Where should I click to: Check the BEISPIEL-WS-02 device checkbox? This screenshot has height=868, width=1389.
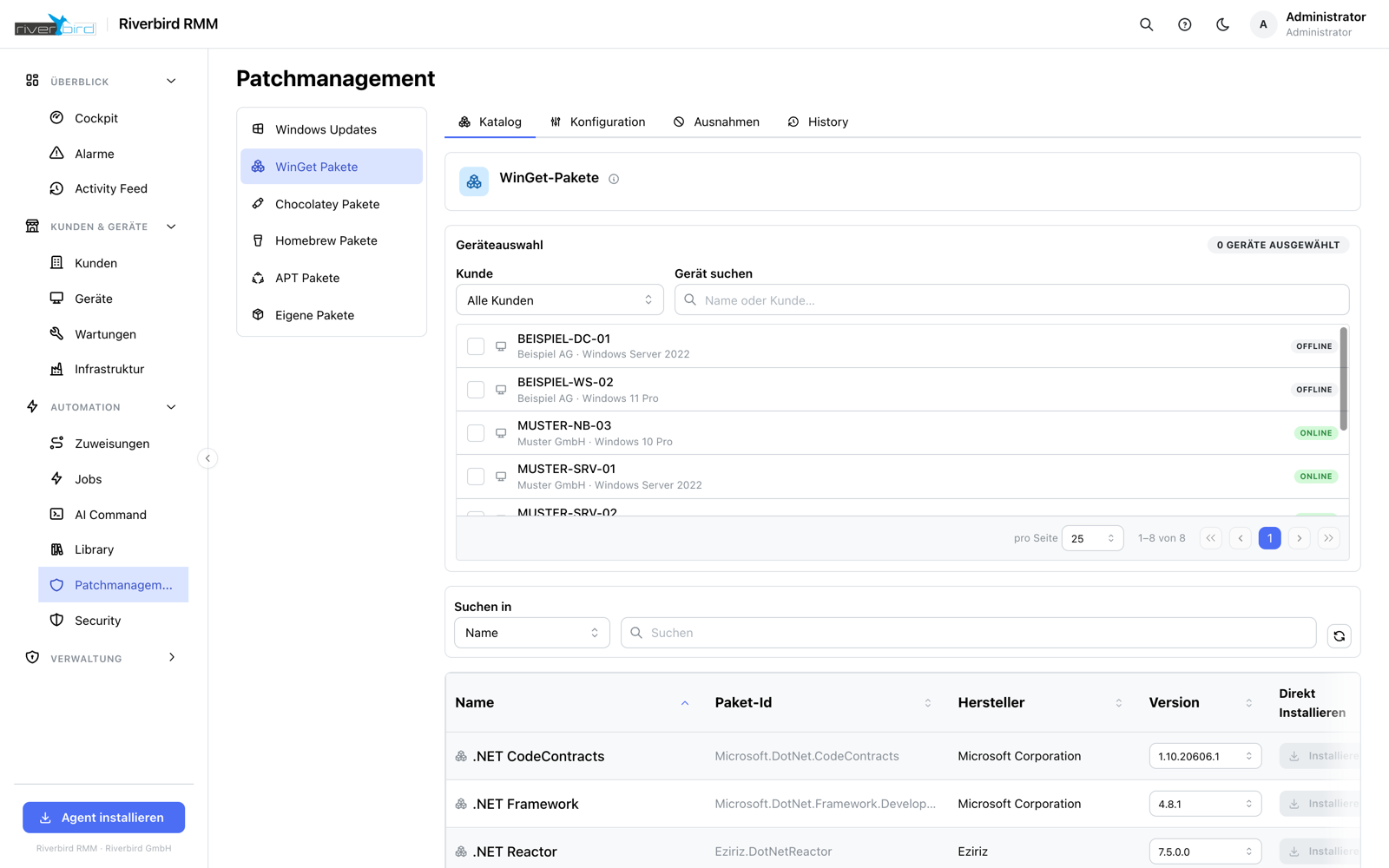pos(476,390)
